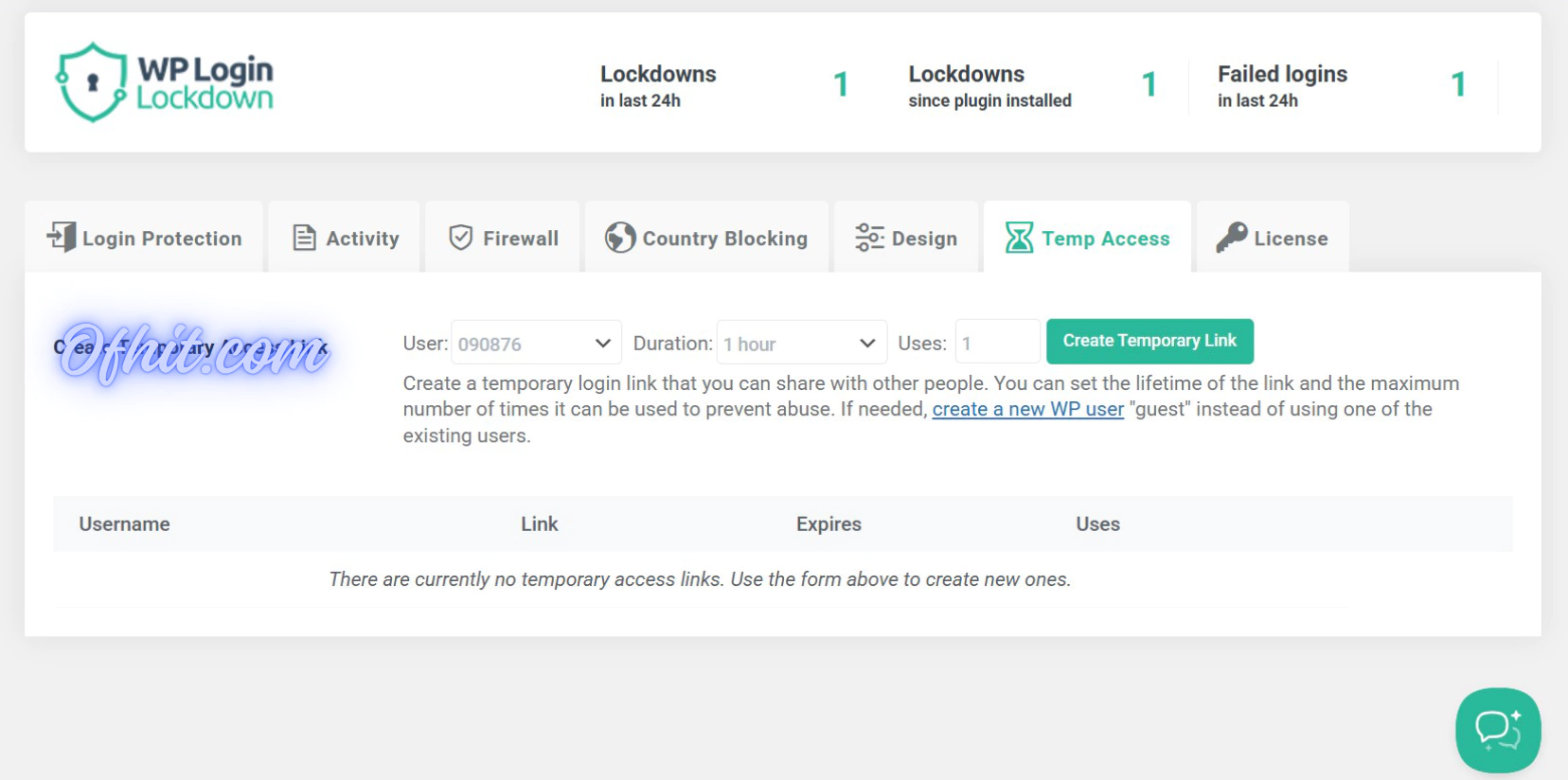Click the WP Login Lockdown shield logo
Viewport: 1568px width, 780px height.
coord(92,82)
